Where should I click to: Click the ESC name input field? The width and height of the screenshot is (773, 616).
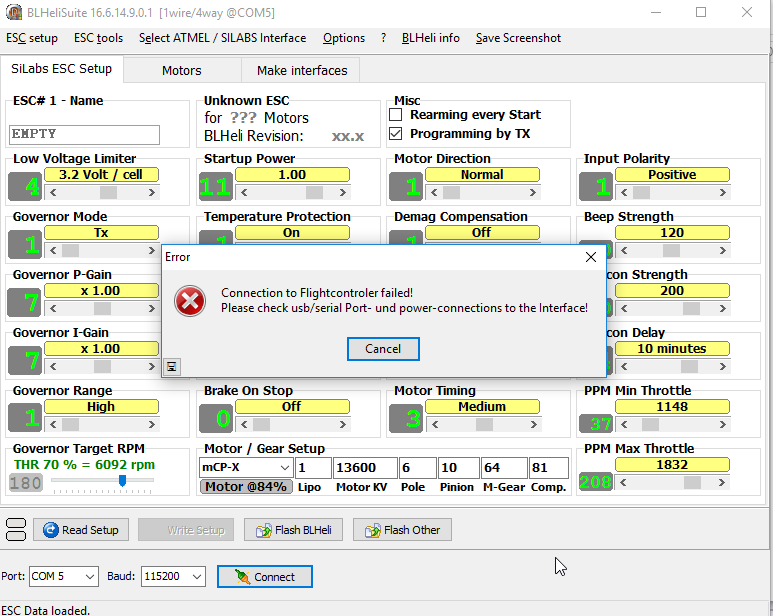tap(84, 134)
